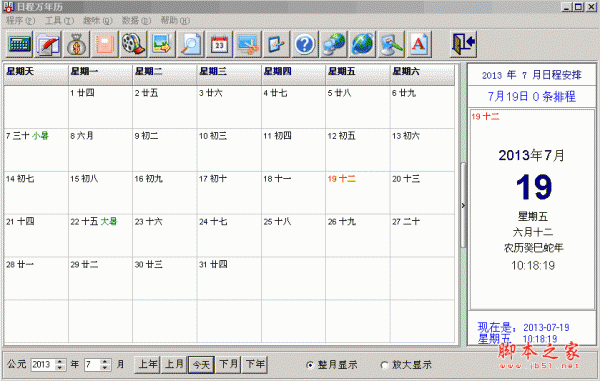The width and height of the screenshot is (600, 381).
Task: Click the network computers globe icon
Action: coord(334,44)
